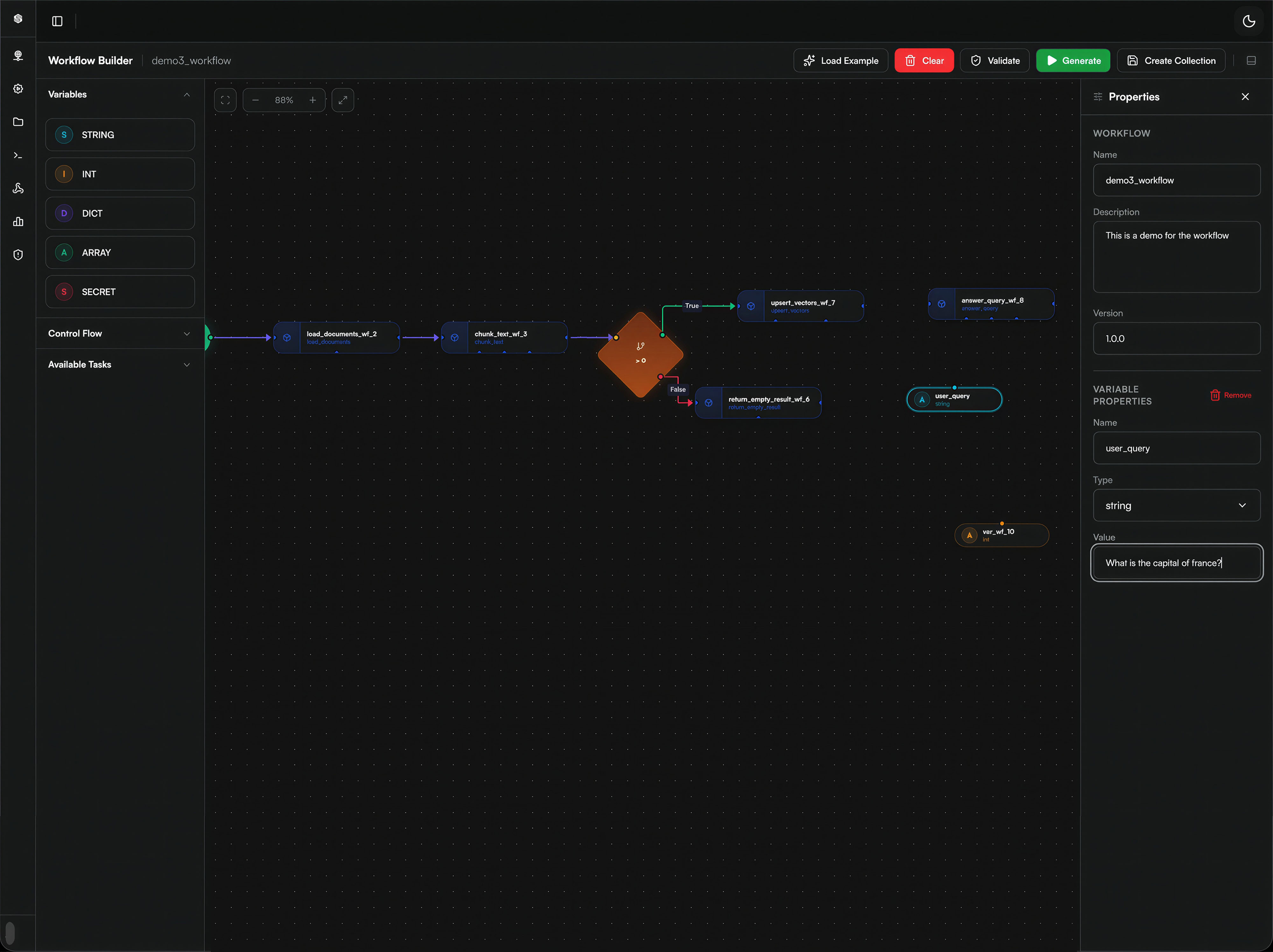Open the shield alert sidebar icon
Viewport: 1273px width, 952px height.
[18, 255]
